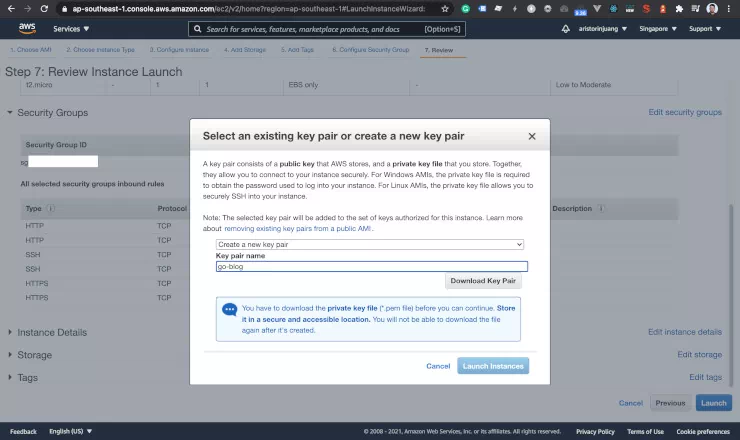The image size is (740, 440).
Task: Open the Support menu
Action: 705,29
